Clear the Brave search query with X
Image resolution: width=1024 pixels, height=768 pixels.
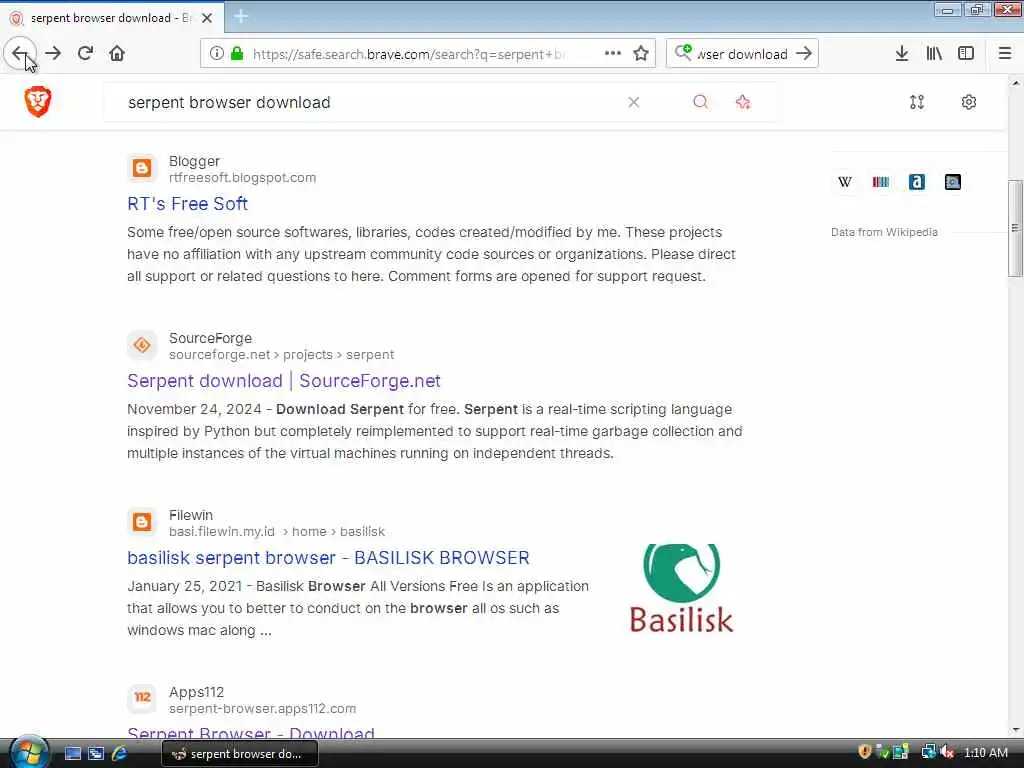[633, 102]
